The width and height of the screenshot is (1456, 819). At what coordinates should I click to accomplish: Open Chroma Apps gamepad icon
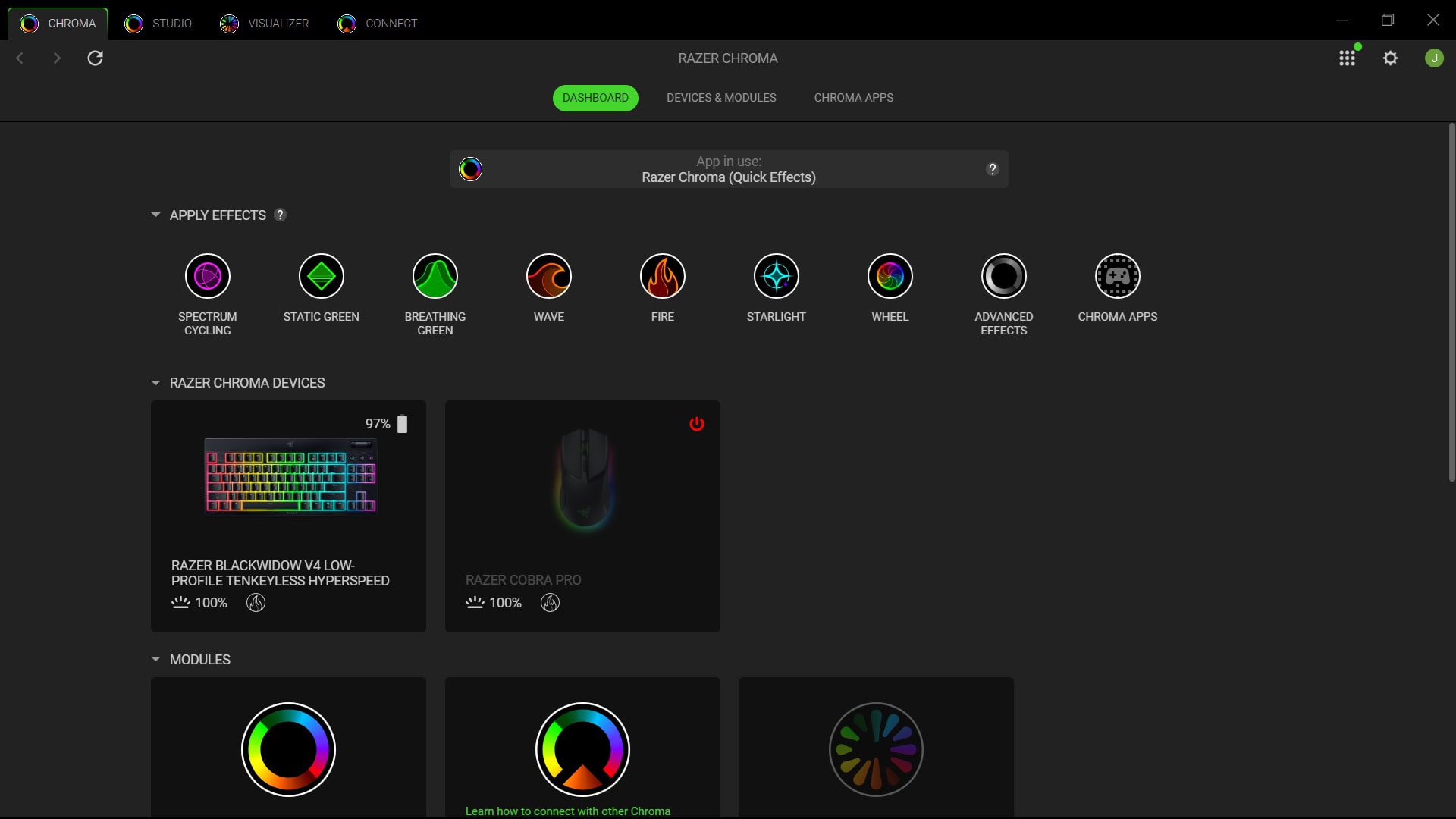coord(1117,276)
